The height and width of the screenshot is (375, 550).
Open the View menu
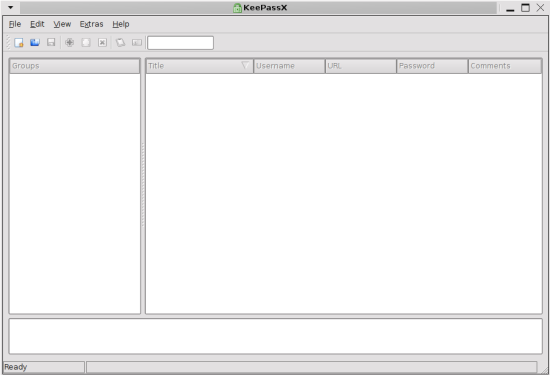(62, 24)
